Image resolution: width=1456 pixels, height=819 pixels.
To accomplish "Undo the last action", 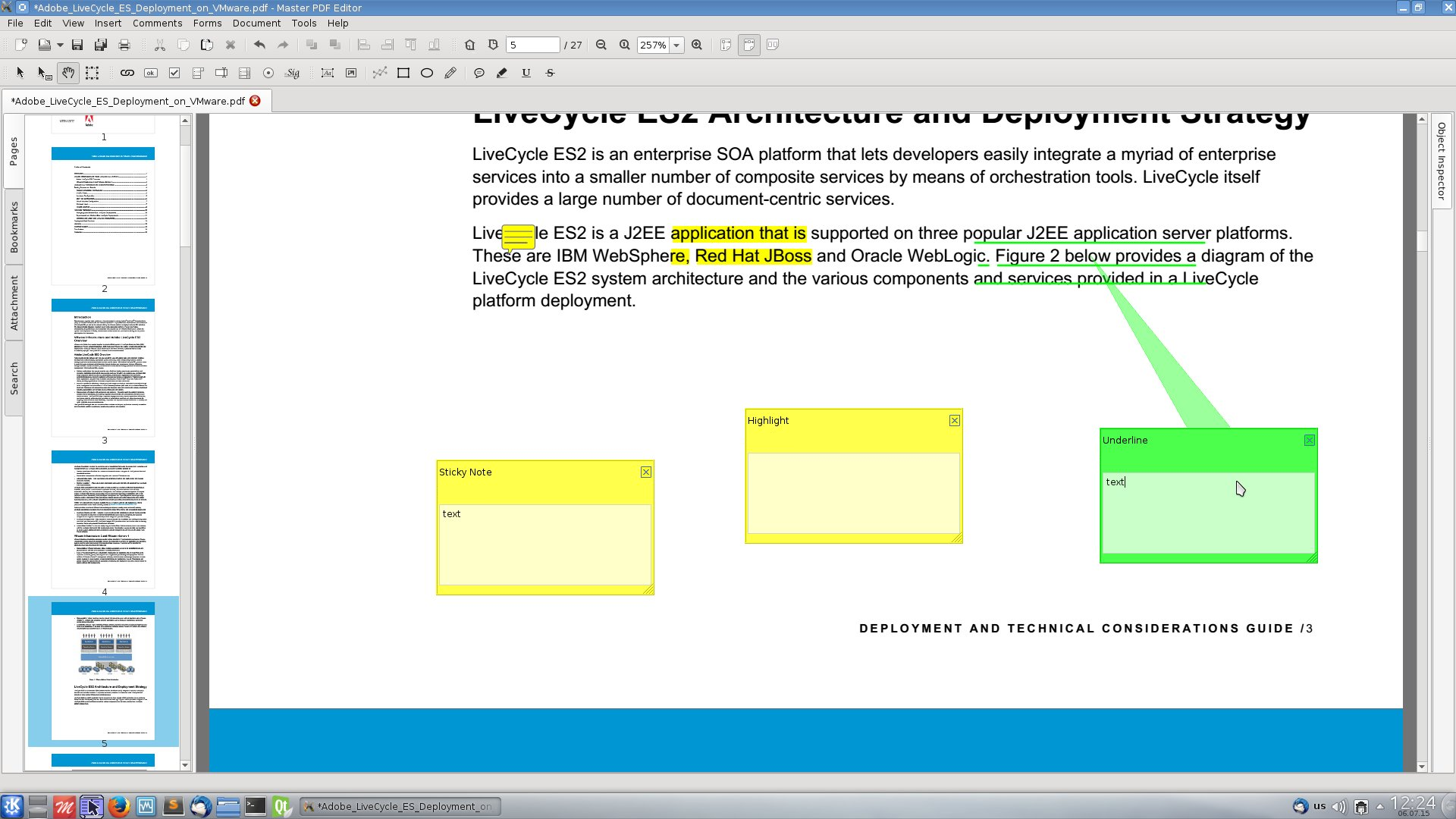I will pyautogui.click(x=259, y=45).
